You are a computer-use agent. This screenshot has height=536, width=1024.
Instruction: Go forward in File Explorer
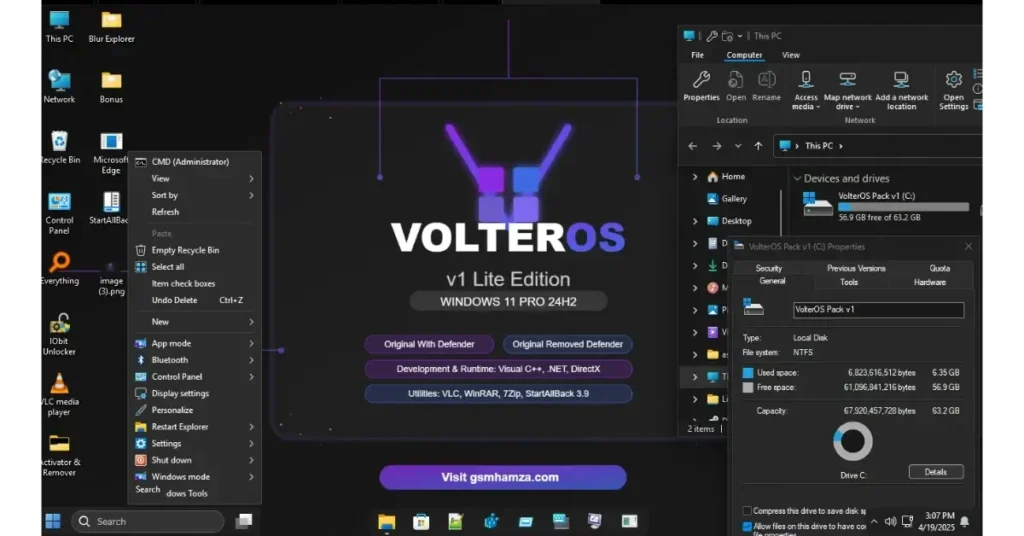click(x=716, y=146)
